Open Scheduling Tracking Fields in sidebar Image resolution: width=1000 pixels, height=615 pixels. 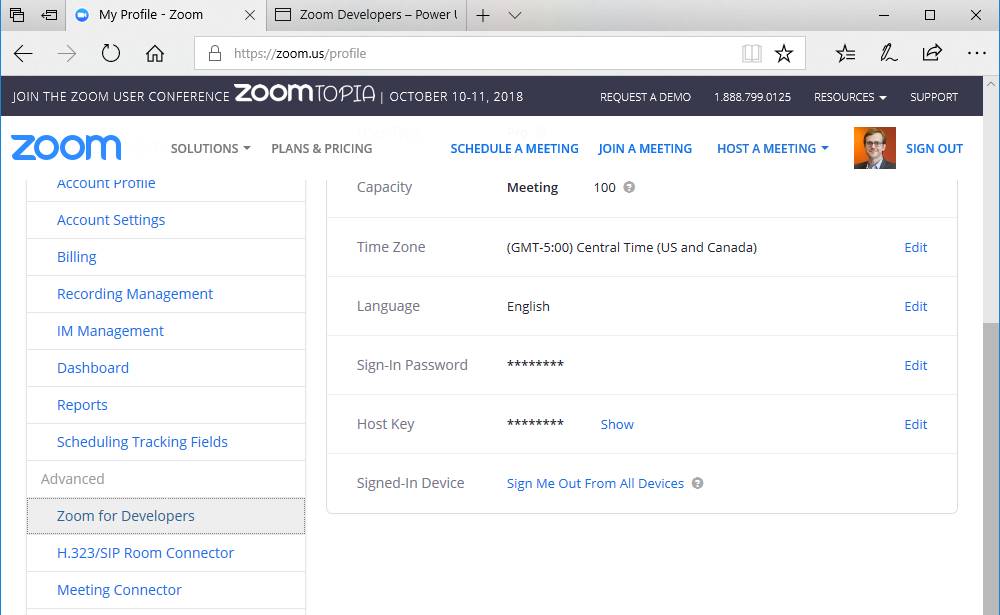(142, 442)
